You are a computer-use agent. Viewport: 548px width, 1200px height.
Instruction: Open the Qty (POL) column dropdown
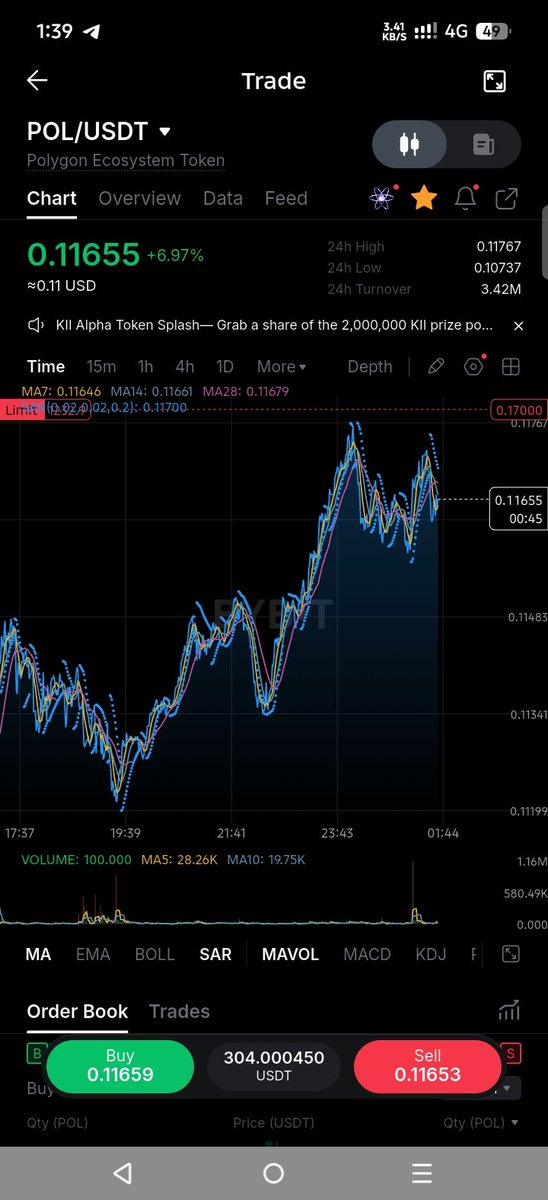click(x=481, y=1123)
